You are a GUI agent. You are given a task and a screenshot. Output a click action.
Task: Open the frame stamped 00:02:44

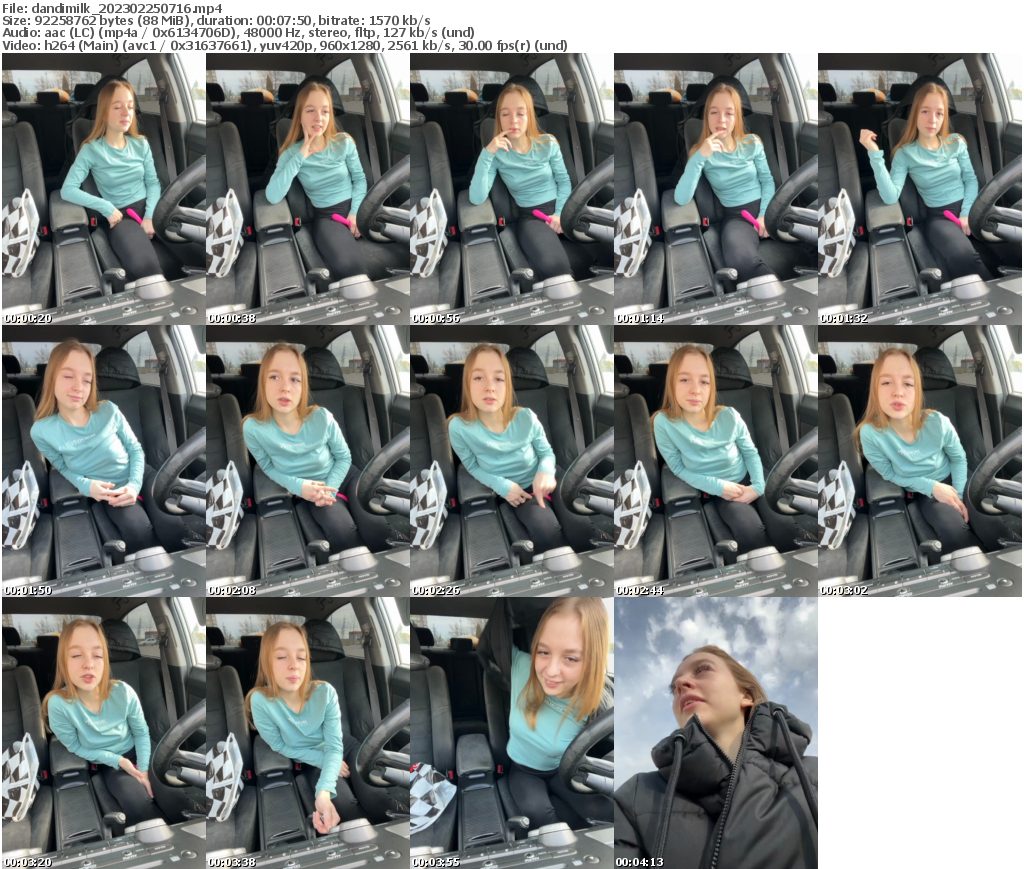point(715,460)
